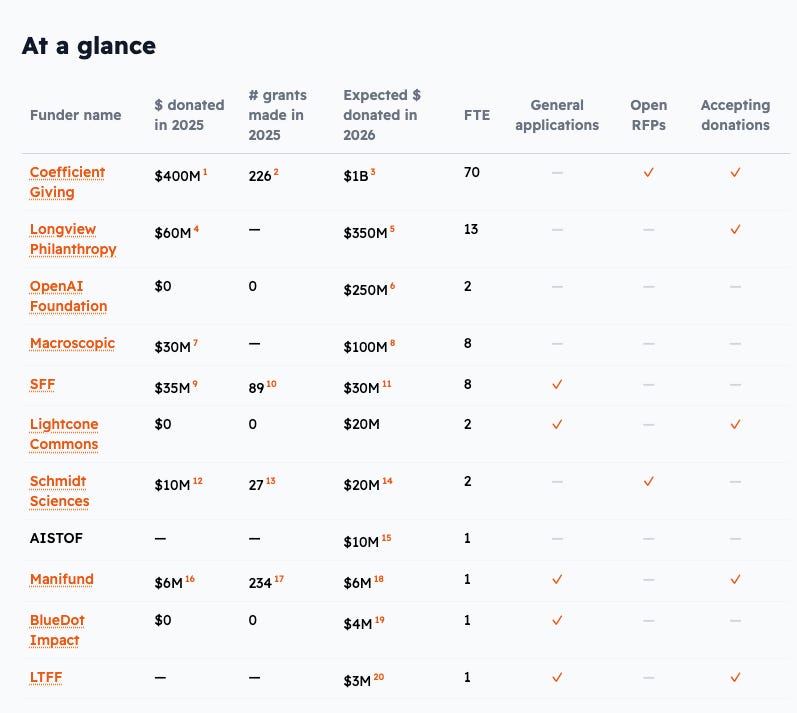Open the Longview Philanthropy link
Image resolution: width=797 pixels, height=713 pixels.
73,239
